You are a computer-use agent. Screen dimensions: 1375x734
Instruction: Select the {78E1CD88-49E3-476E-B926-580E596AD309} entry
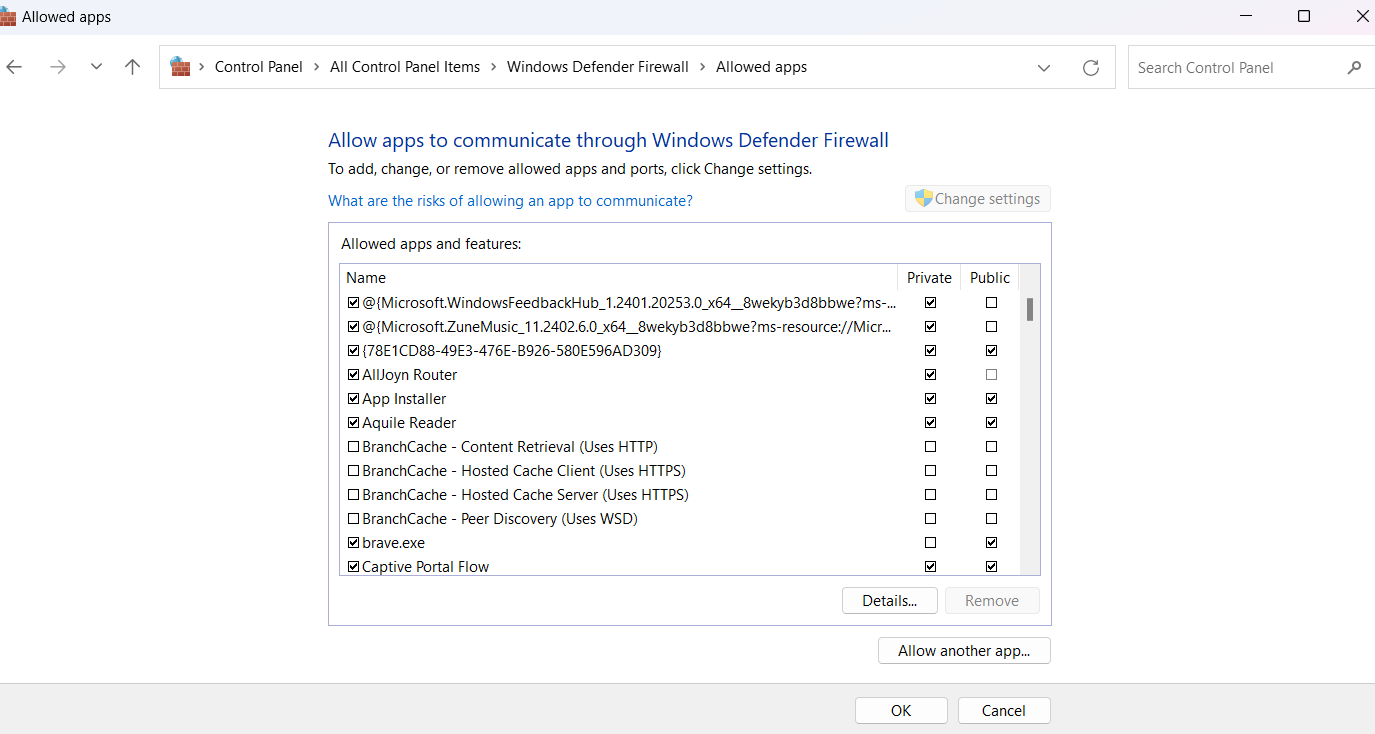680,351
